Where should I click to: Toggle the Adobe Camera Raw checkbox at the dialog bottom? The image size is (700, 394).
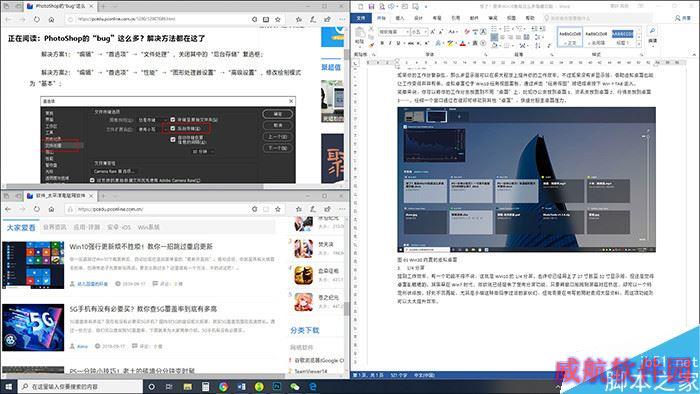(92, 180)
